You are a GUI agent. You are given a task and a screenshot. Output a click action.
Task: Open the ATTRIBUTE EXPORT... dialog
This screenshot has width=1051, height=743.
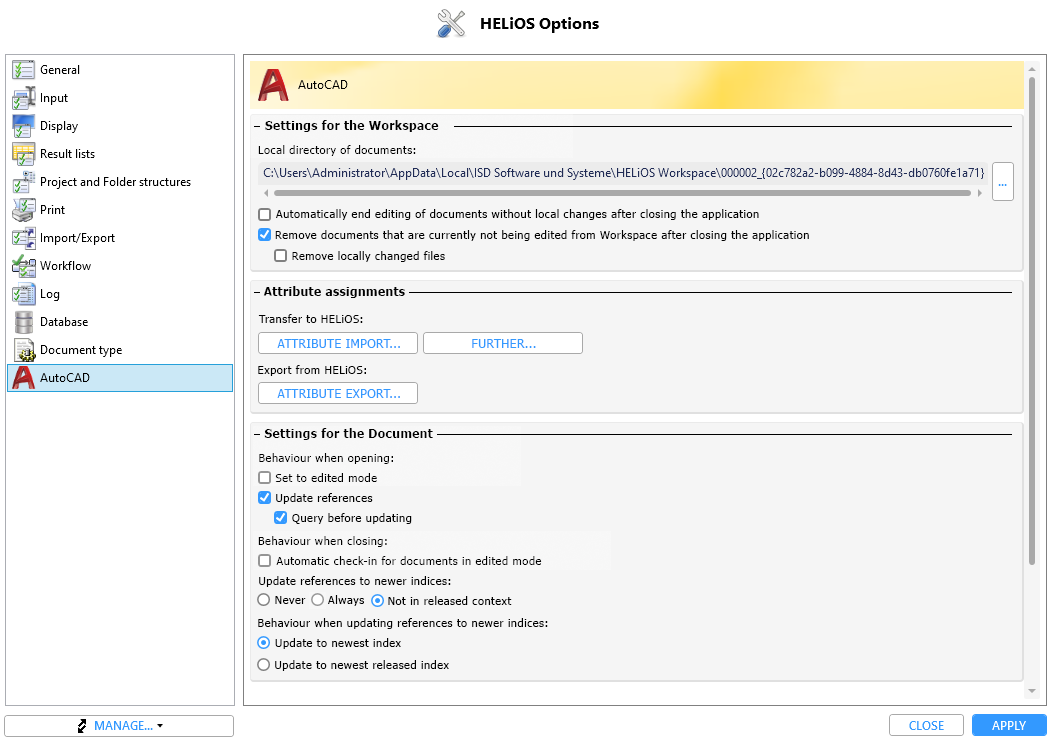click(x=338, y=394)
